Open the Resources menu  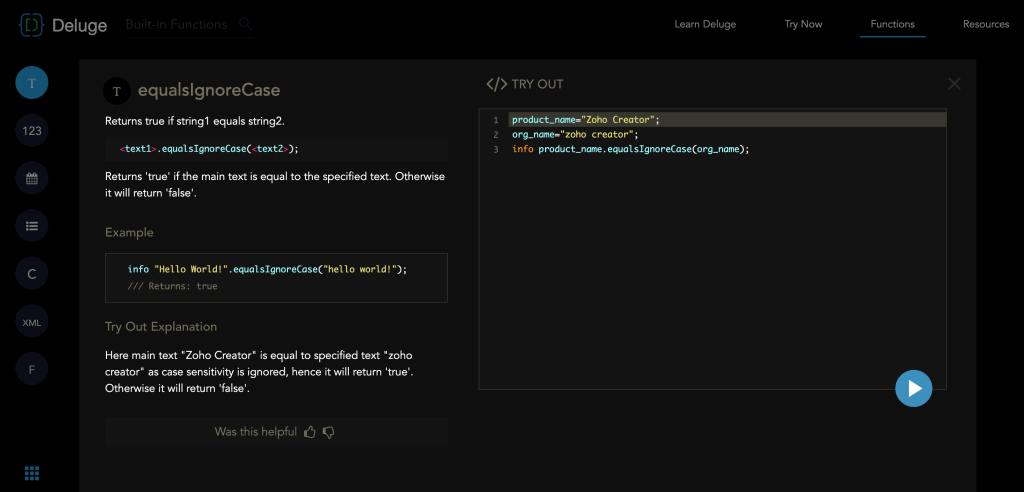click(x=985, y=24)
